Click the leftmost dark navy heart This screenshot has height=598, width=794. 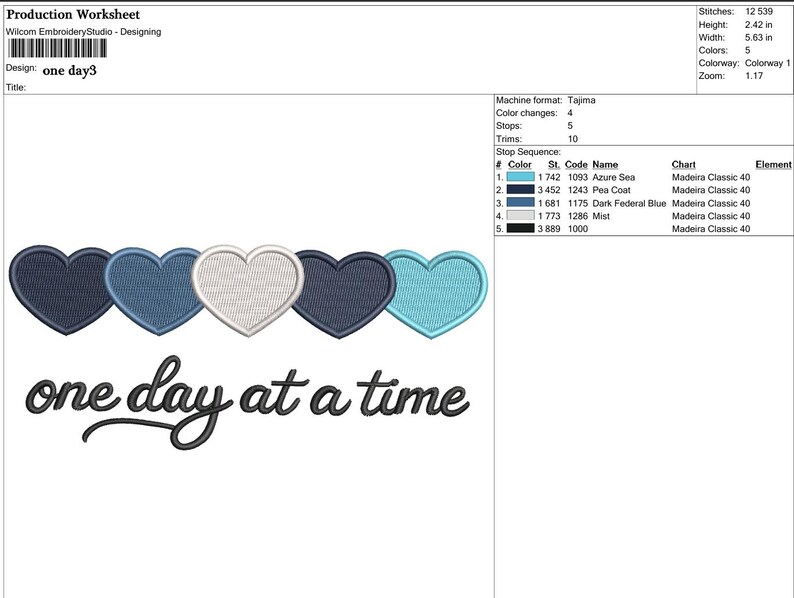[x=58, y=290]
